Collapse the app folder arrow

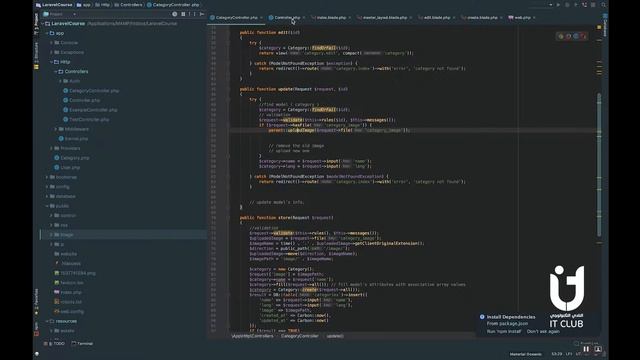(47, 33)
